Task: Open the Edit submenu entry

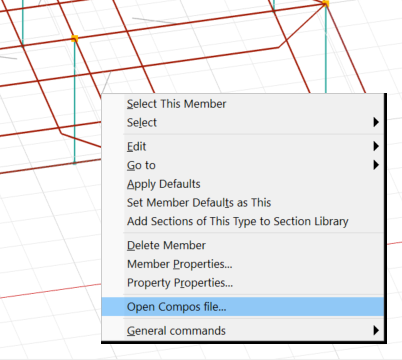Action: point(243,146)
